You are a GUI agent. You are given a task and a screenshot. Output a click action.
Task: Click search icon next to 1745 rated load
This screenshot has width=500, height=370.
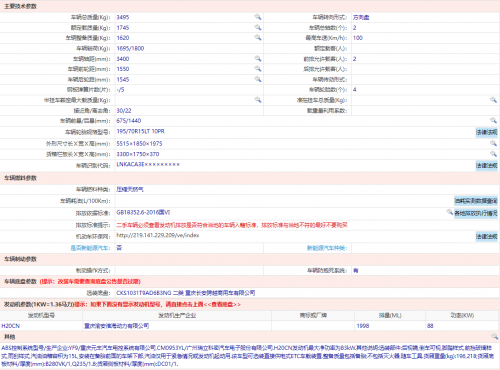pos(258,27)
